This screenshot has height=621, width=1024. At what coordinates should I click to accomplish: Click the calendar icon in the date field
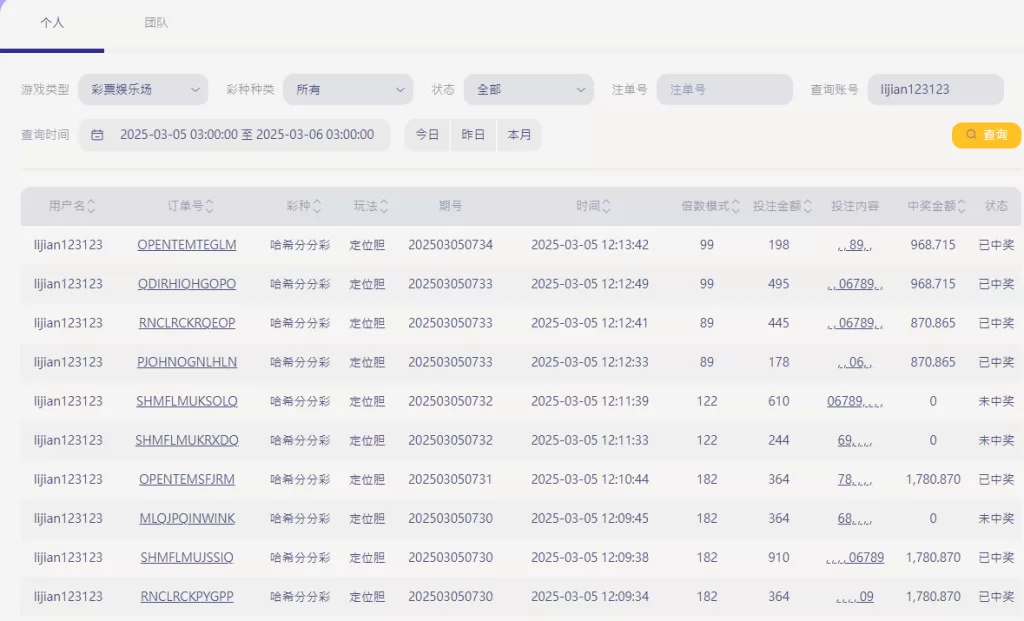[97, 135]
